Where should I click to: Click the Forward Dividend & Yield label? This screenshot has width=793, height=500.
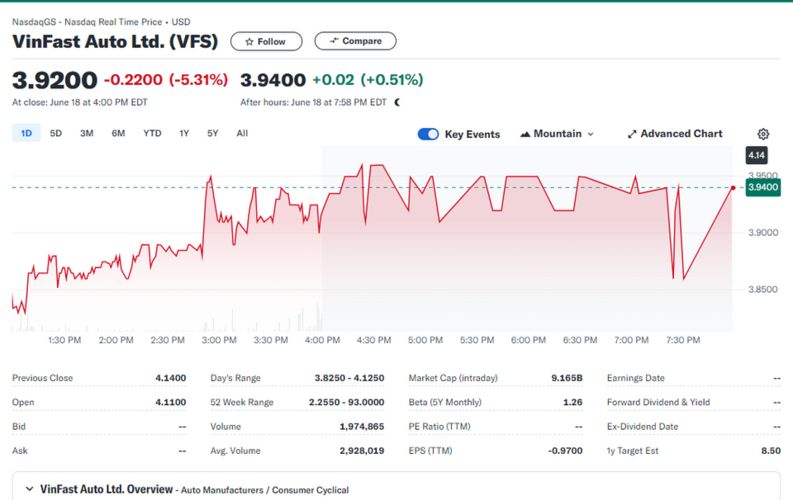pos(658,402)
